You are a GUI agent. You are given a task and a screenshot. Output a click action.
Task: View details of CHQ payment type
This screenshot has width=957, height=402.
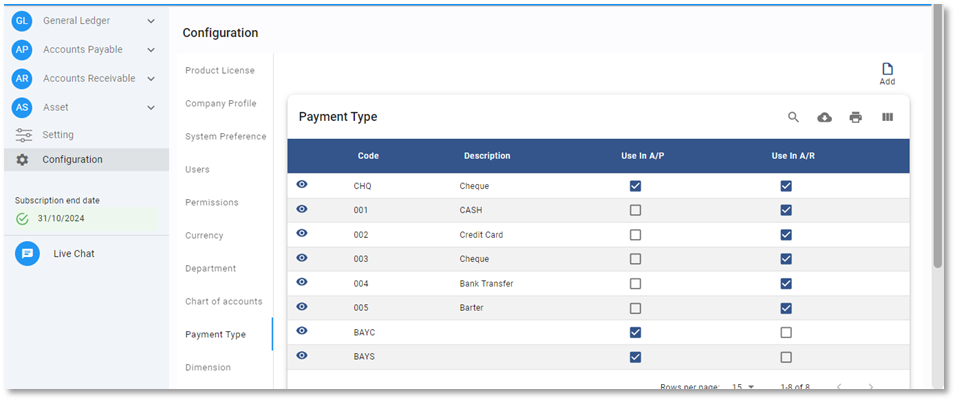(302, 185)
